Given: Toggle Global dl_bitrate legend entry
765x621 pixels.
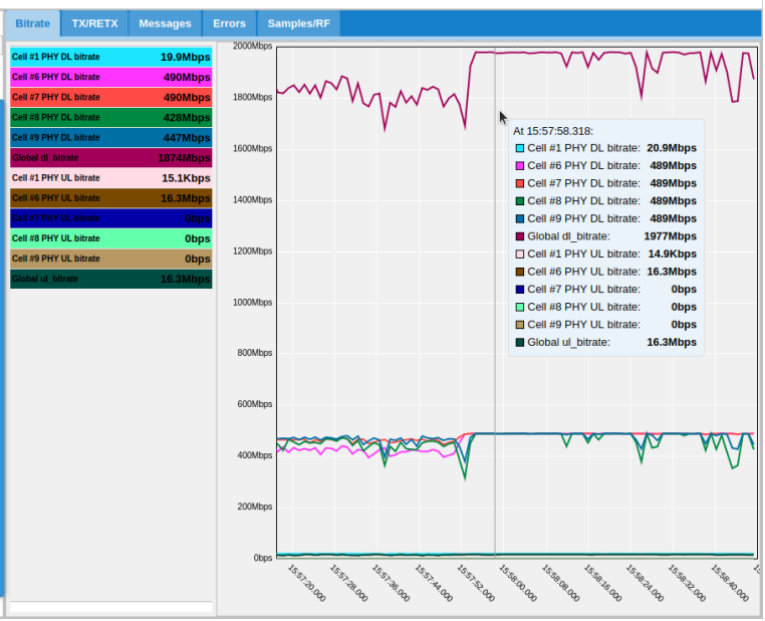Looking at the screenshot, I should pos(111,158).
